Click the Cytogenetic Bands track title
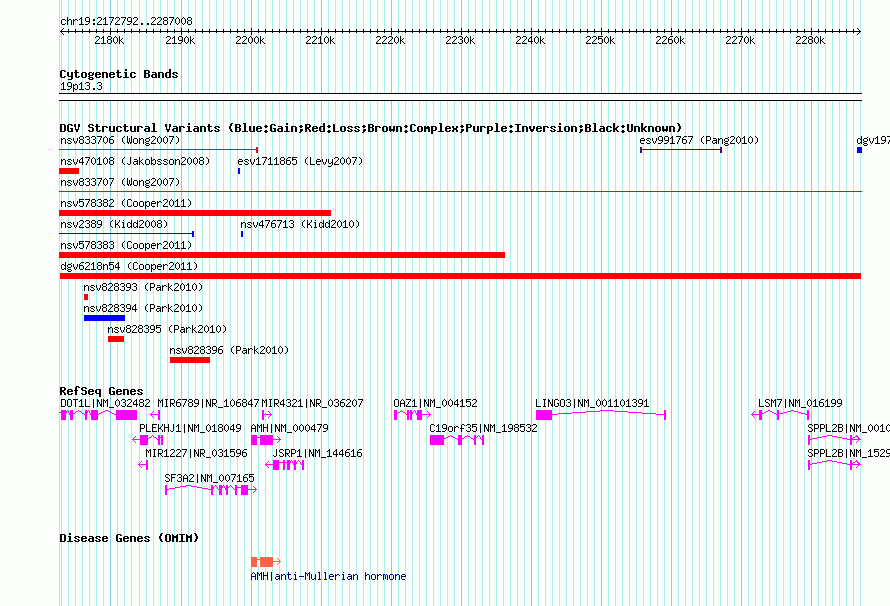 119,74
